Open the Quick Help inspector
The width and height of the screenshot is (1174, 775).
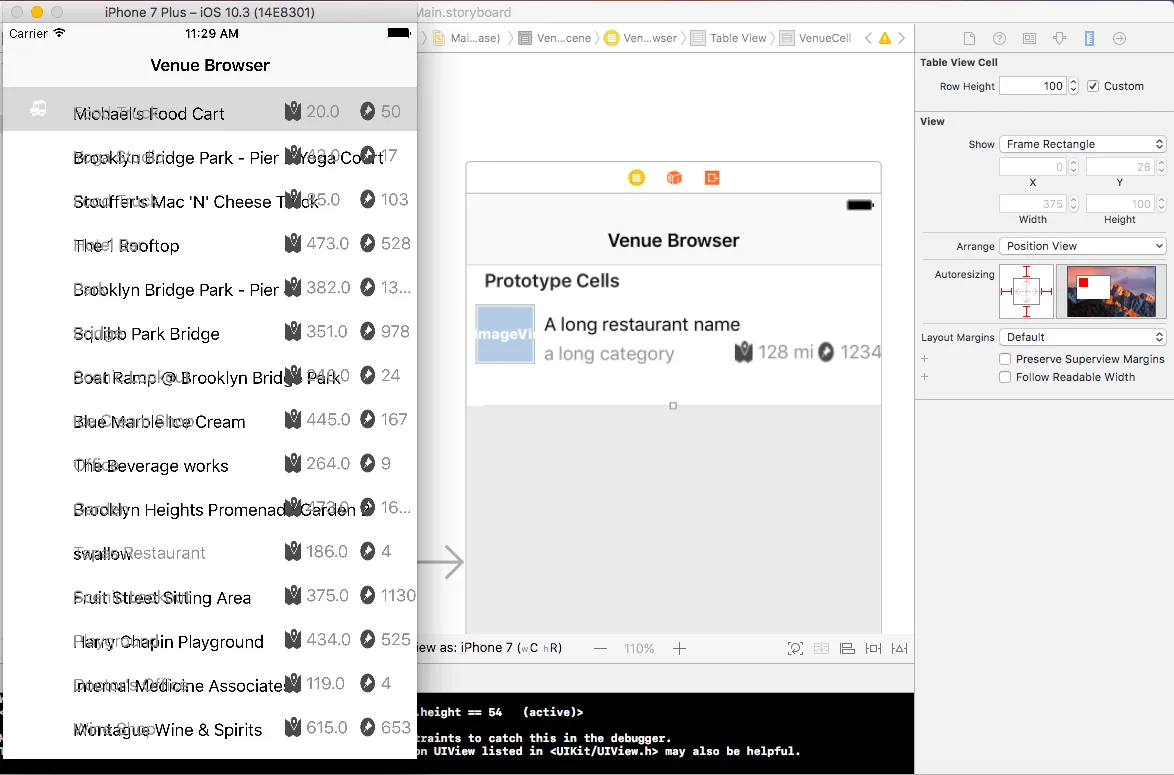pos(999,38)
